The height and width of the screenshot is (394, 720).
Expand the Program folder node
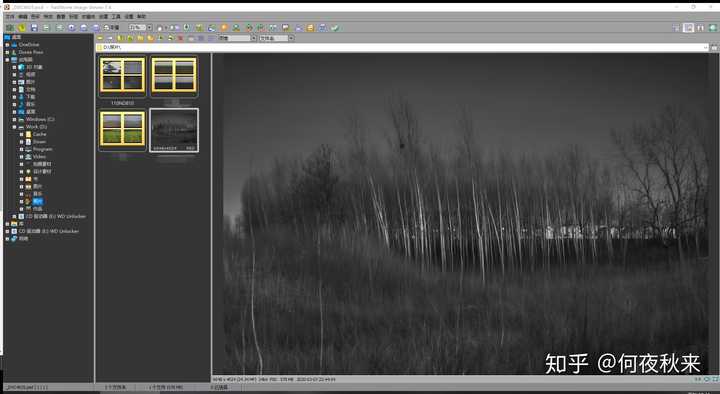(x=21, y=149)
